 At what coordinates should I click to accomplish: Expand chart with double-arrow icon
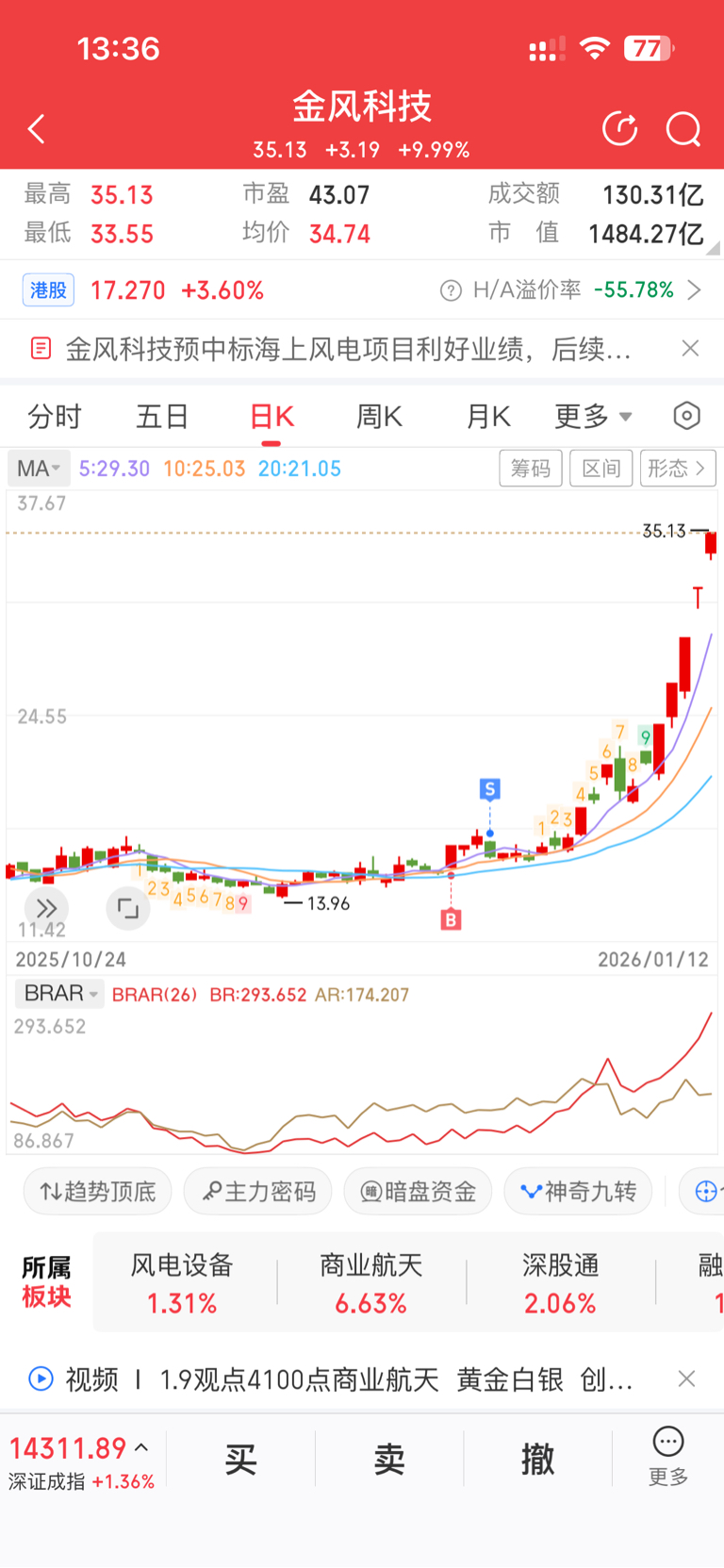[46, 909]
